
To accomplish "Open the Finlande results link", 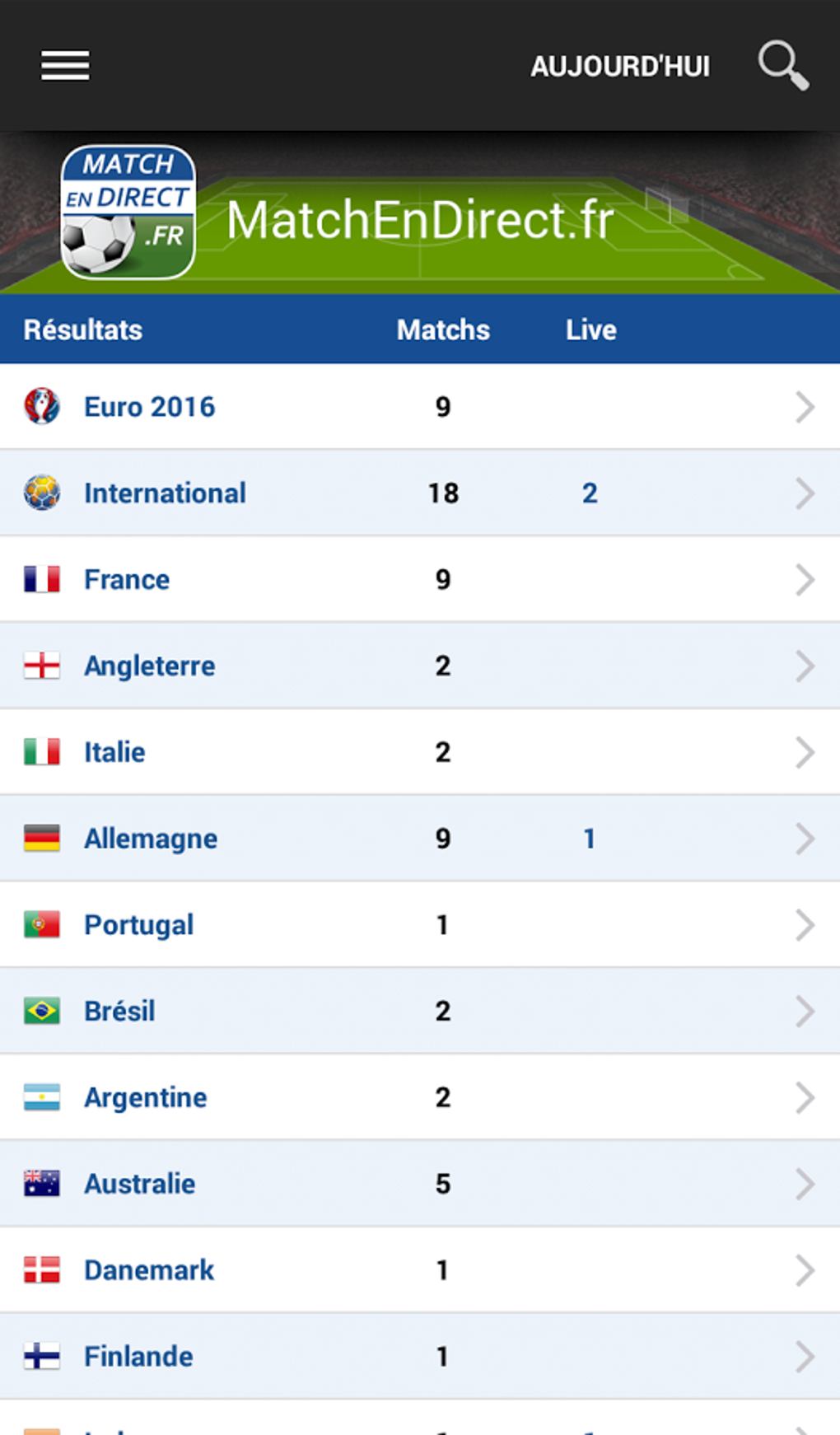I will [x=138, y=1357].
